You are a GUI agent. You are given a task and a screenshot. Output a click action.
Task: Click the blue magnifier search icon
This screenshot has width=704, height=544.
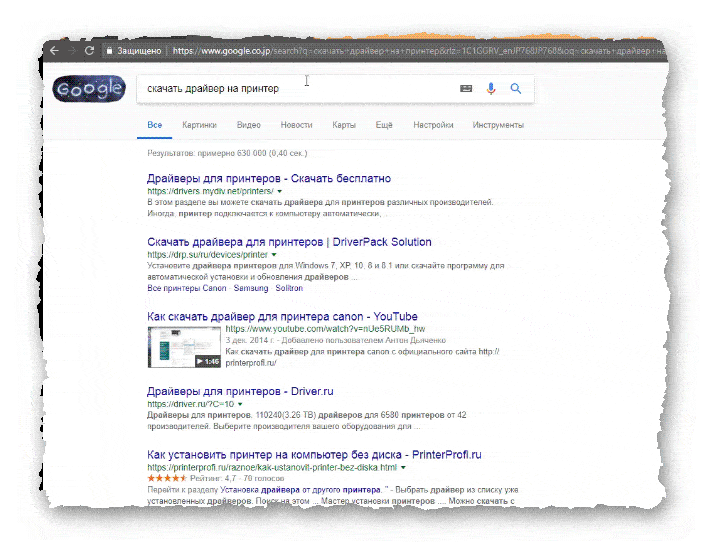(516, 88)
